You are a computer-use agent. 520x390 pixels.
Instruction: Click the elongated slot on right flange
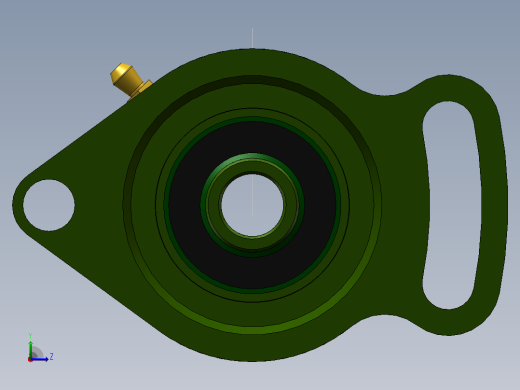click(452, 205)
